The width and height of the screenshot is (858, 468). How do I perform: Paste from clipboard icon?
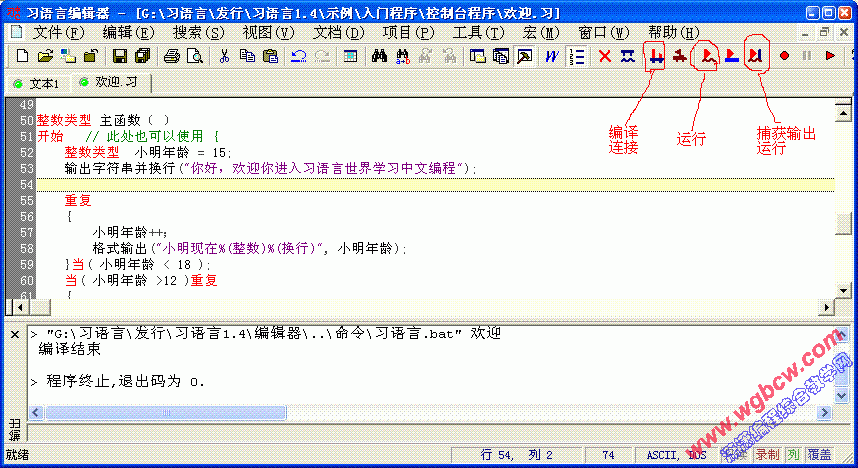270,56
